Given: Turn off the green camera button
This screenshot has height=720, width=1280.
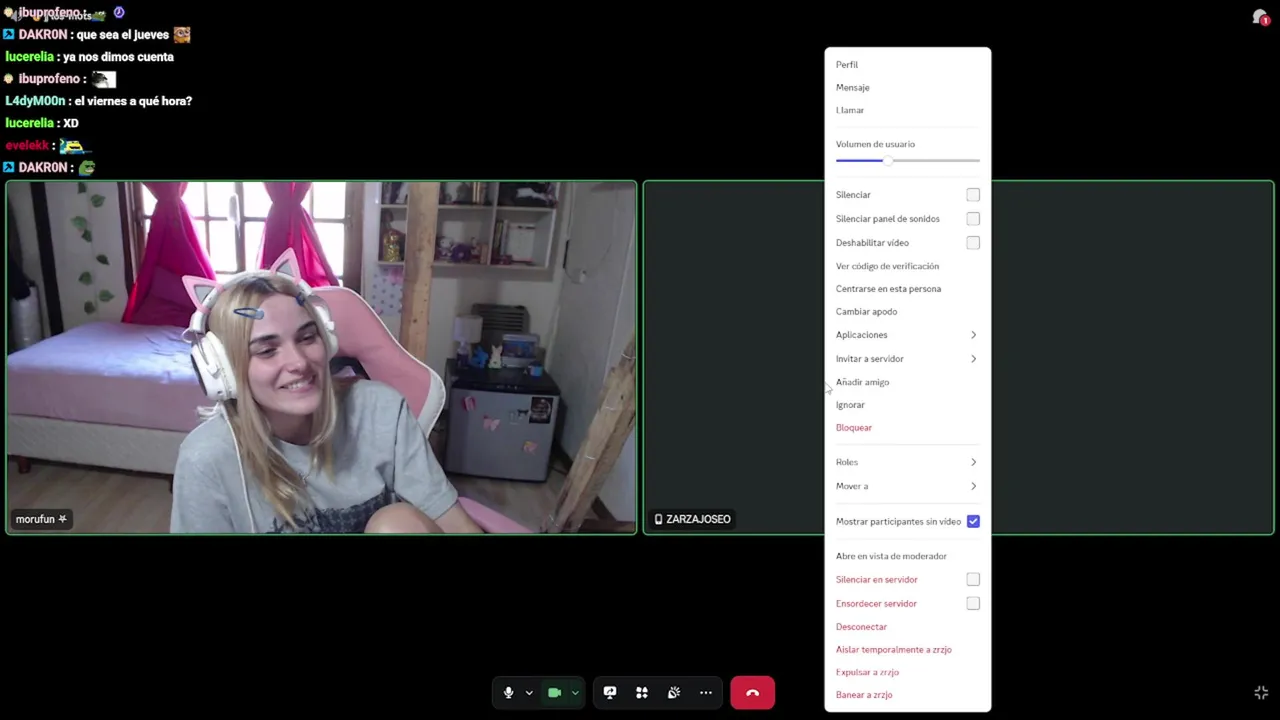Looking at the screenshot, I should pyautogui.click(x=554, y=693).
